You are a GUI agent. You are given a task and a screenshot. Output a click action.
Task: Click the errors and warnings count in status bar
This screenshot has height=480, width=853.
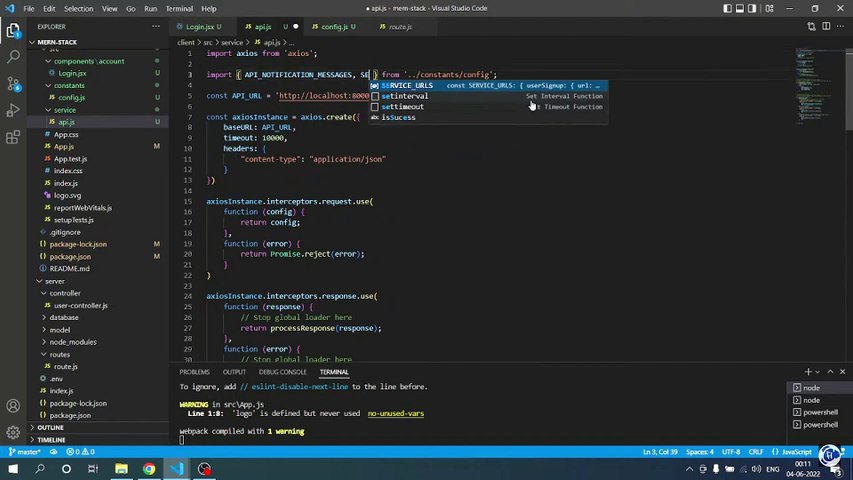[81, 452]
